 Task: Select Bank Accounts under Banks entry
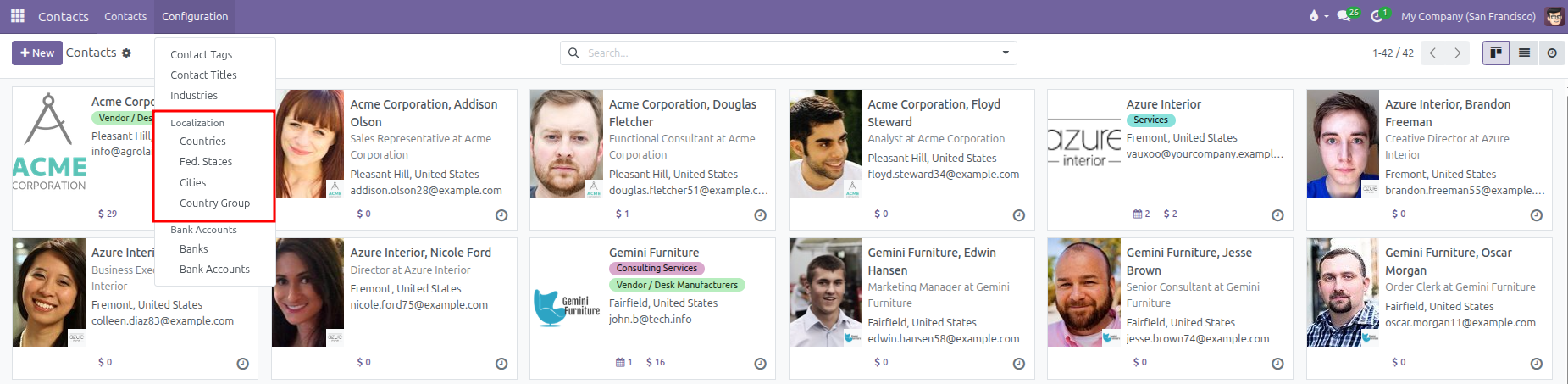tap(215, 269)
